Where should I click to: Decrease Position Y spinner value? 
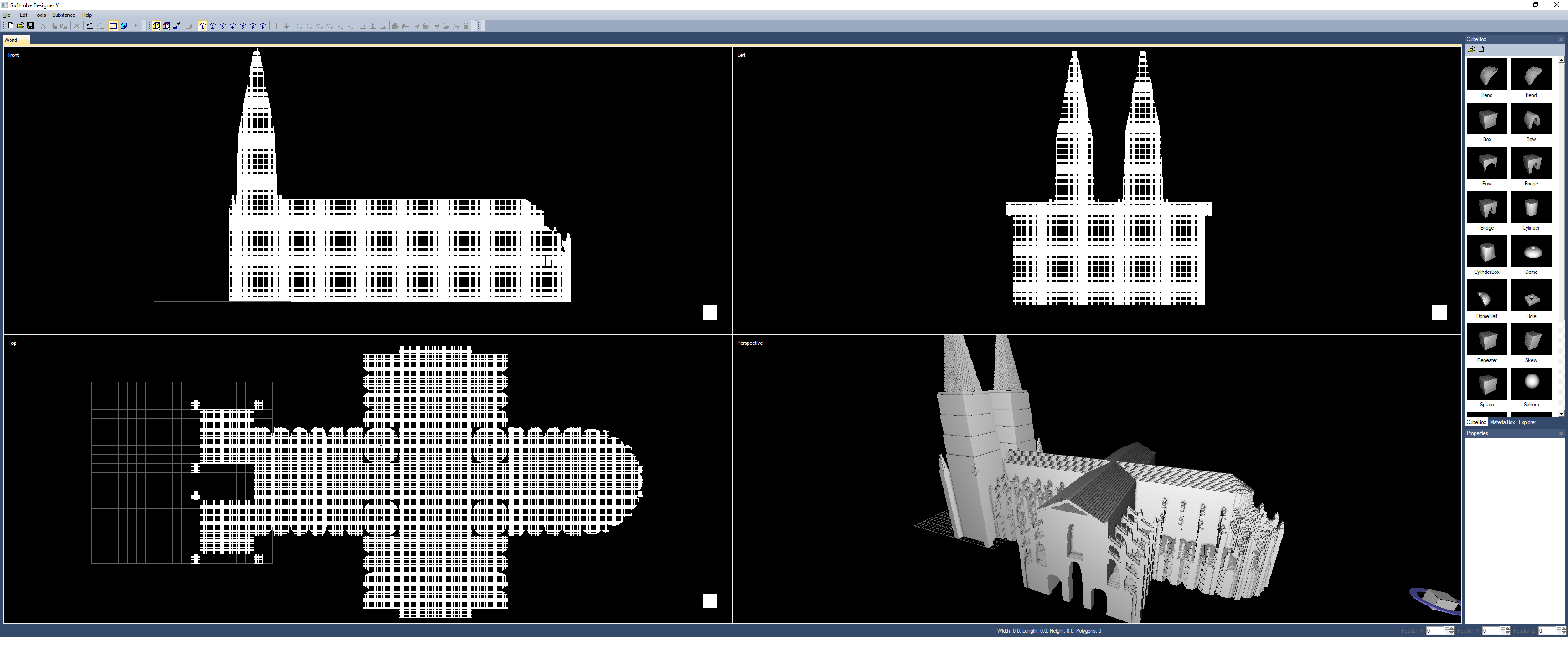[1507, 633]
